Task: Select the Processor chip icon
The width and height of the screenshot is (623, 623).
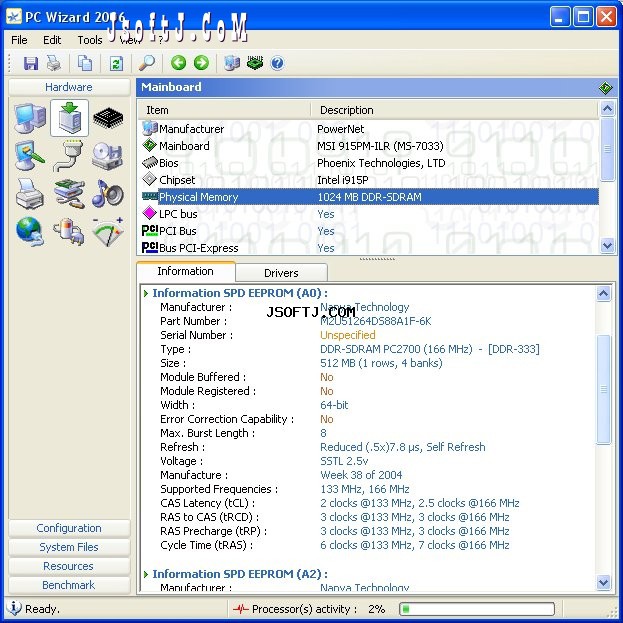Action: click(108, 118)
